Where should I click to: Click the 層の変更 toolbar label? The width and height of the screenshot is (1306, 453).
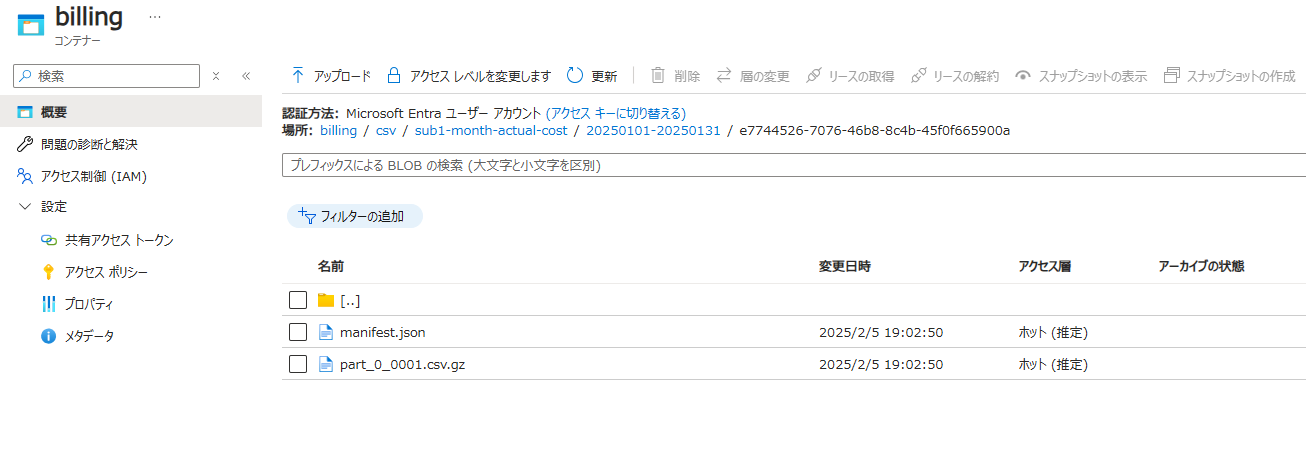tap(765, 76)
